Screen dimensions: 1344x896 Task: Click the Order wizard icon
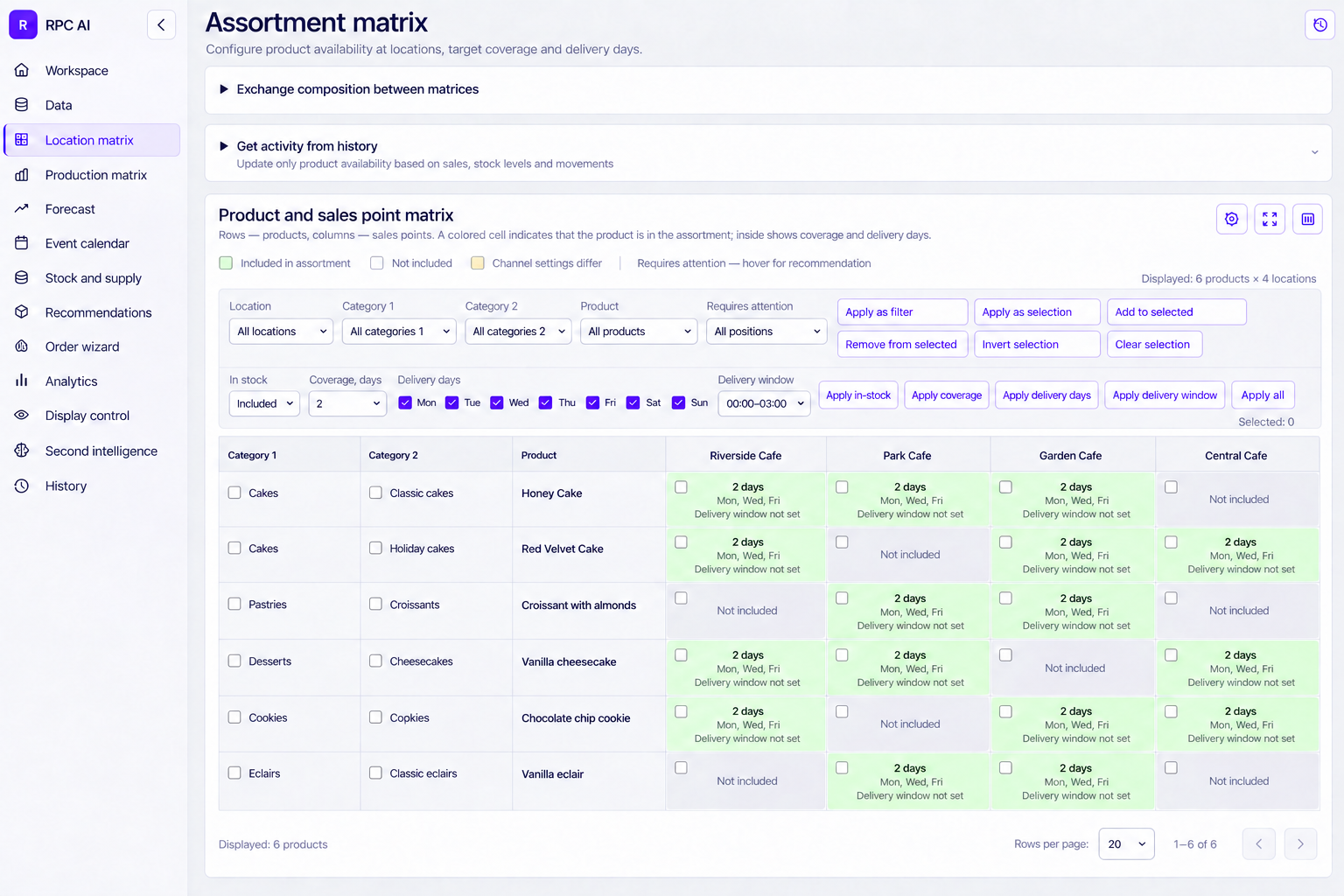pyautogui.click(x=22, y=346)
